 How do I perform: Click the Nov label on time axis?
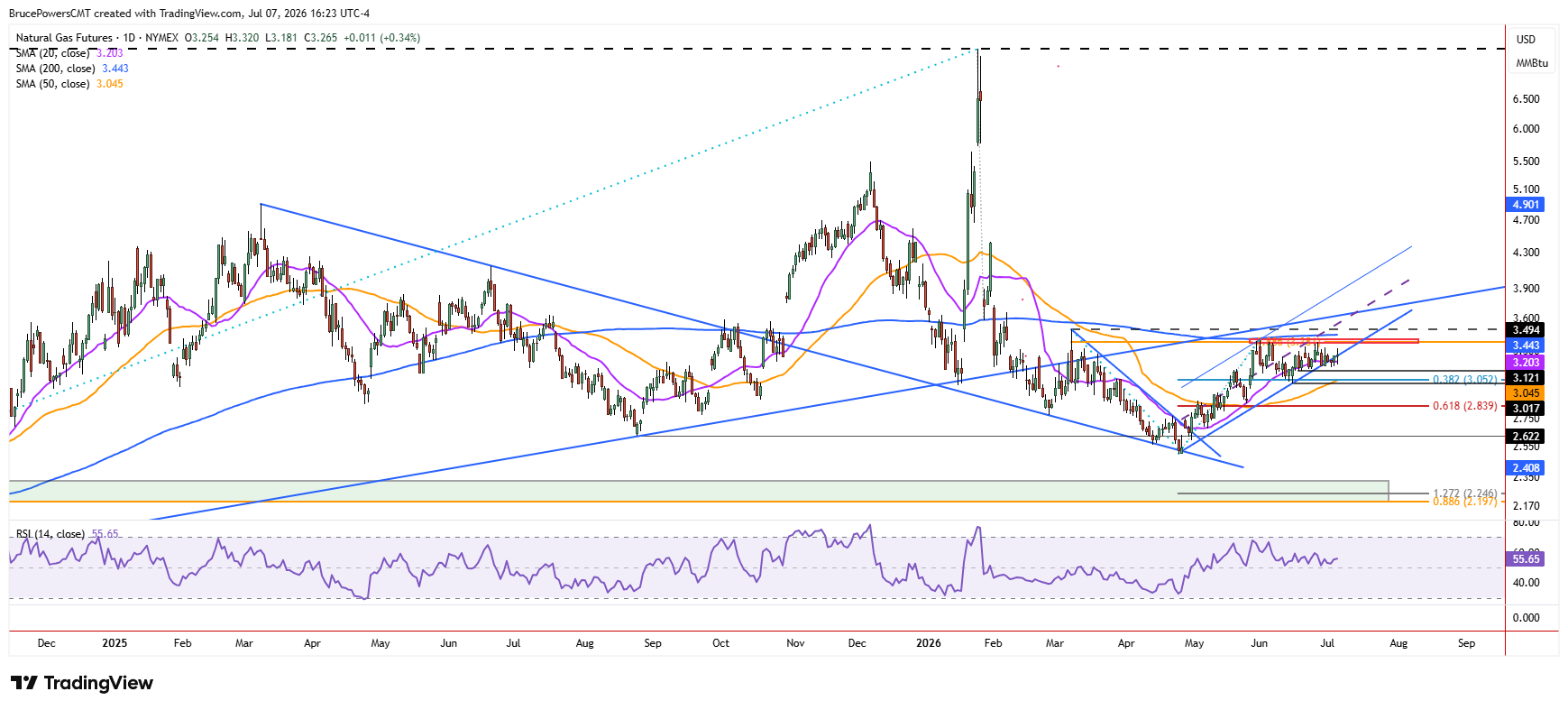point(795,643)
